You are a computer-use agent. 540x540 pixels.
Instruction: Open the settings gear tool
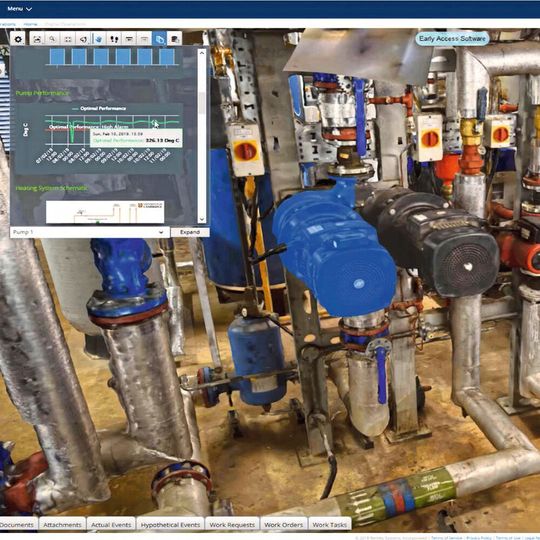[18, 39]
